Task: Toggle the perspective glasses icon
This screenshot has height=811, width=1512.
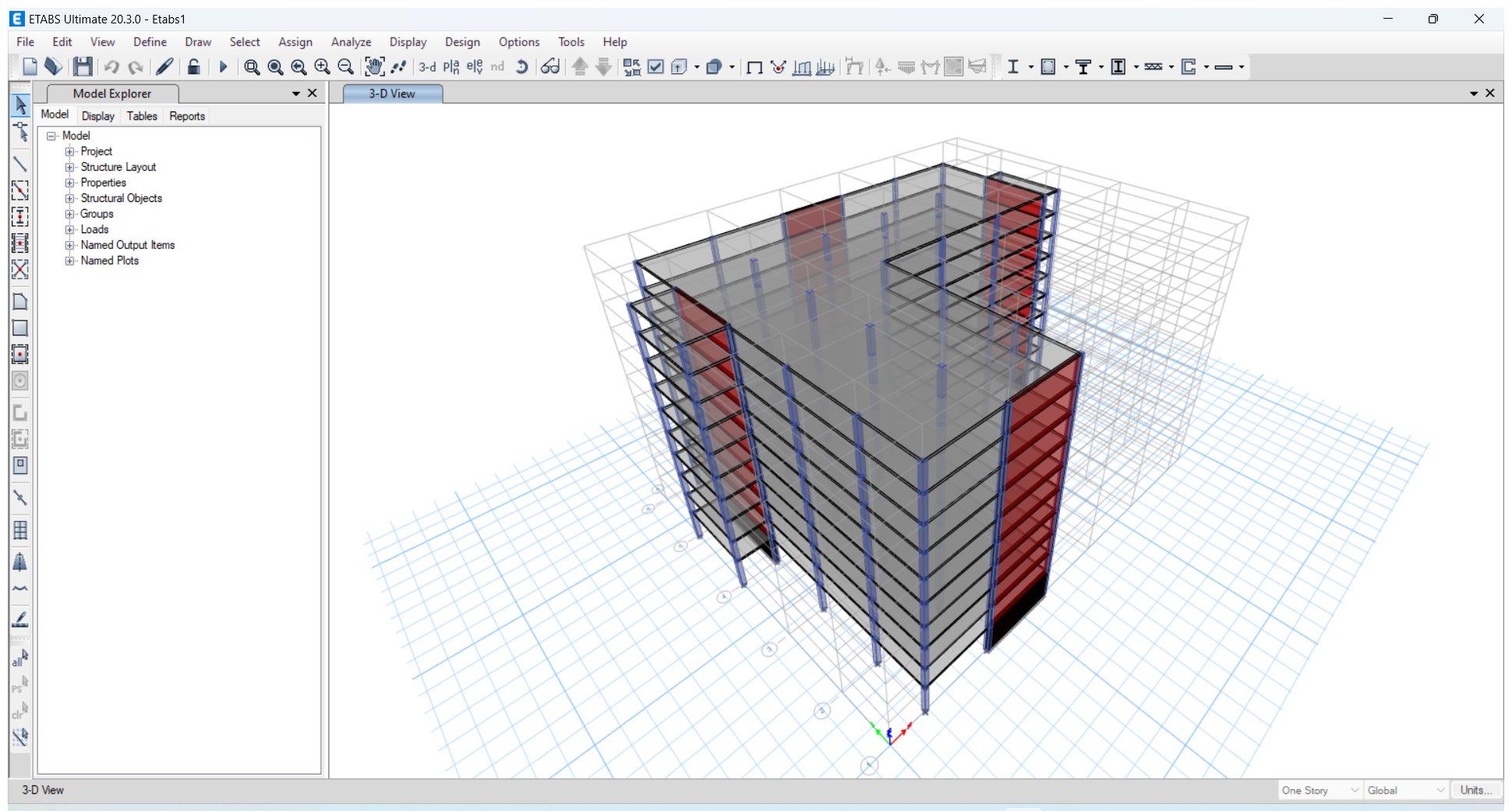Action: tap(550, 67)
